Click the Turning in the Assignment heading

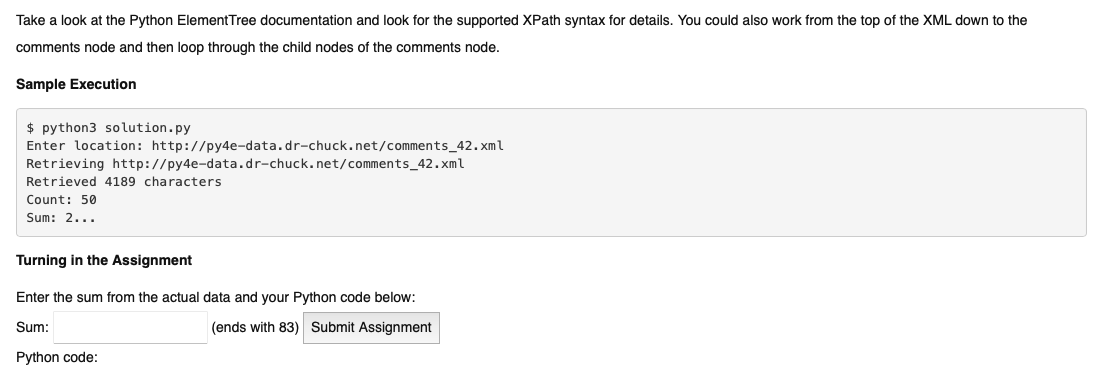click(x=104, y=260)
